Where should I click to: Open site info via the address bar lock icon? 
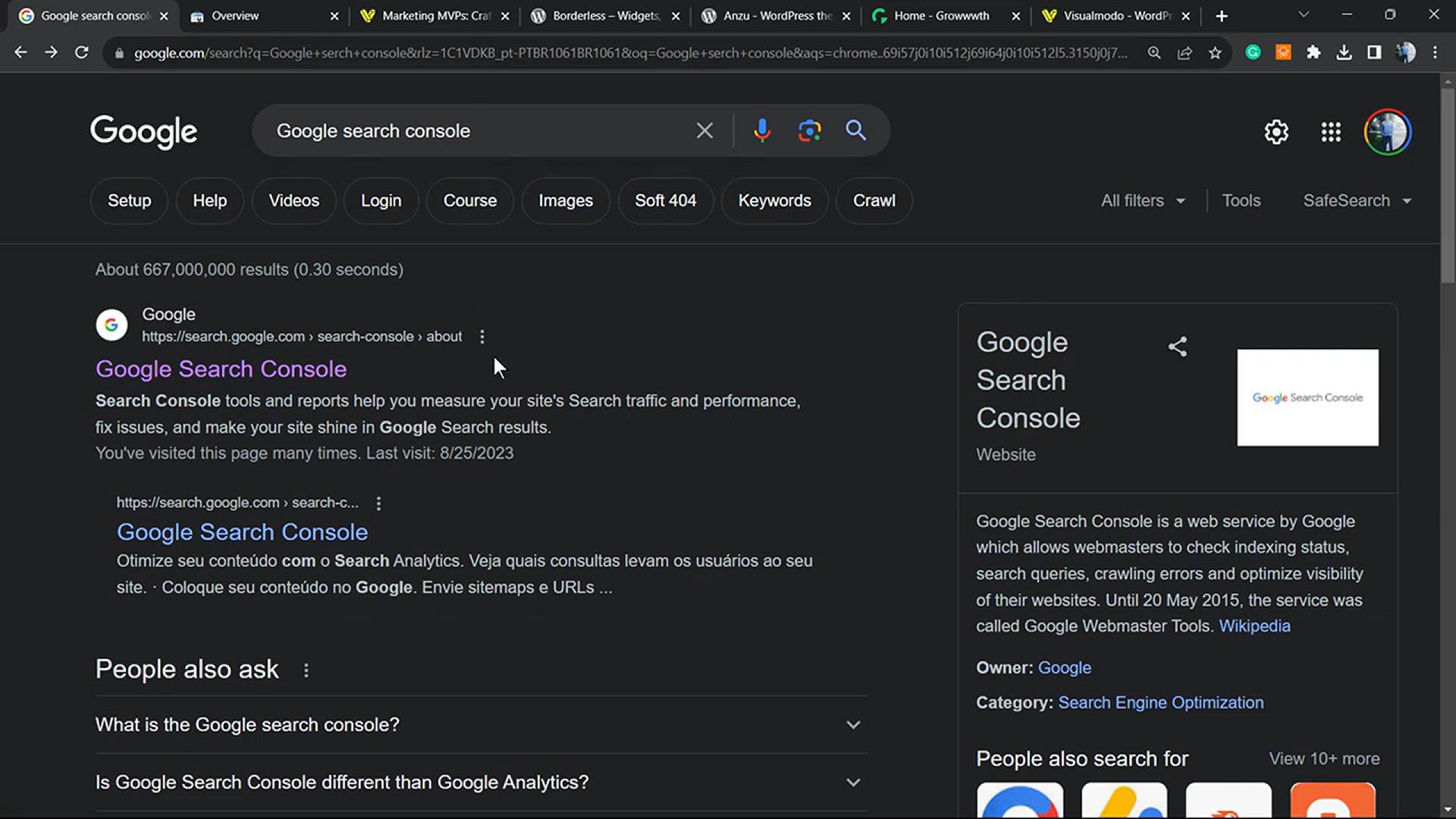[119, 53]
